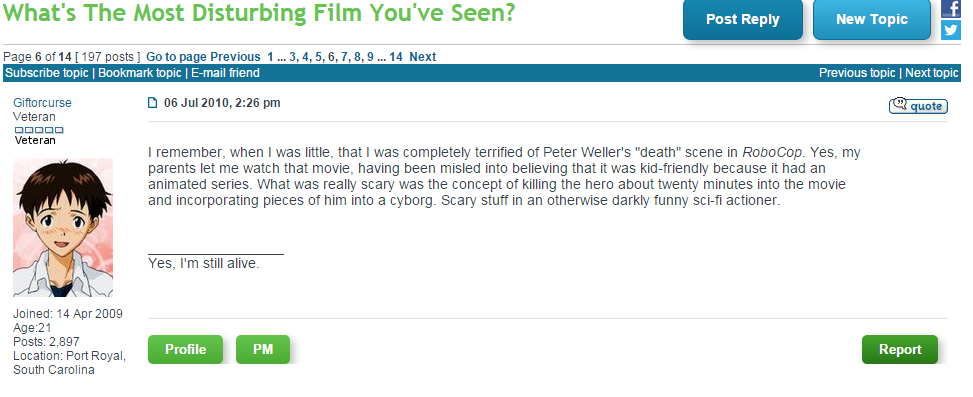Bookmark this topic
This screenshot has width=973, height=397.
140,73
